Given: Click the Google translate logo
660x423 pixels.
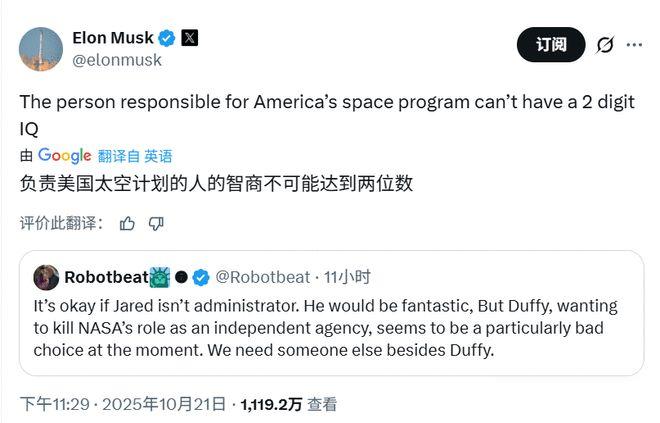Looking at the screenshot, I should [x=64, y=155].
